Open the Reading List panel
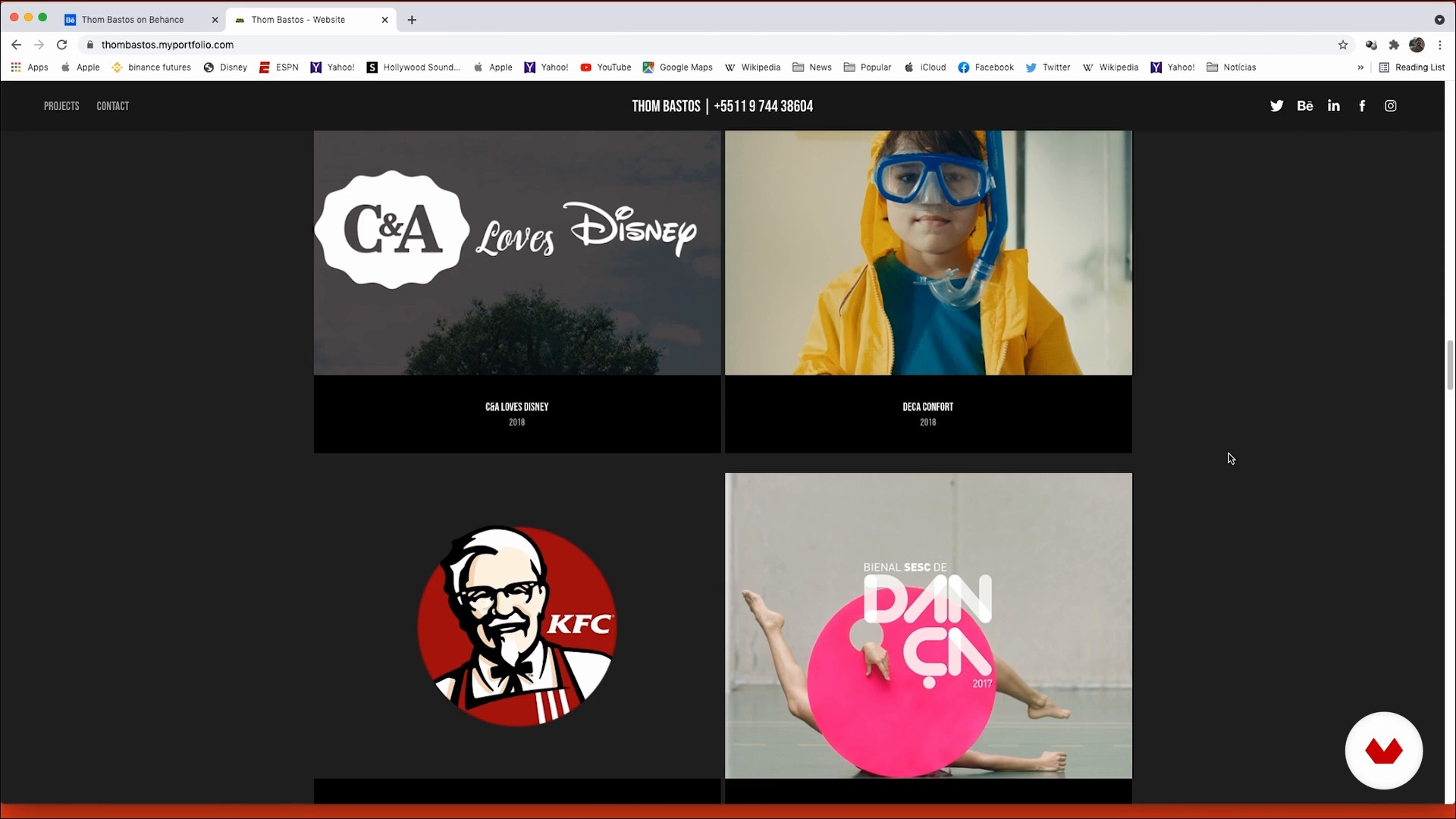The height and width of the screenshot is (819, 1456). 1412,67
